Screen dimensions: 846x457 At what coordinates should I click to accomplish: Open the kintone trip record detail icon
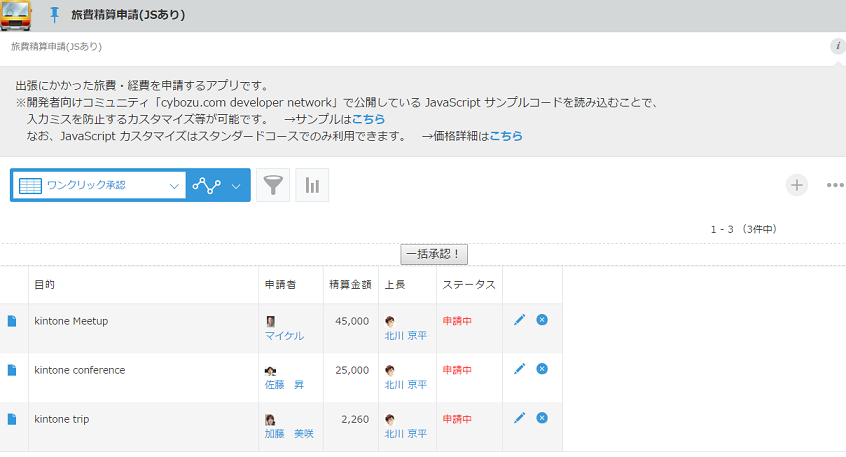point(12,419)
